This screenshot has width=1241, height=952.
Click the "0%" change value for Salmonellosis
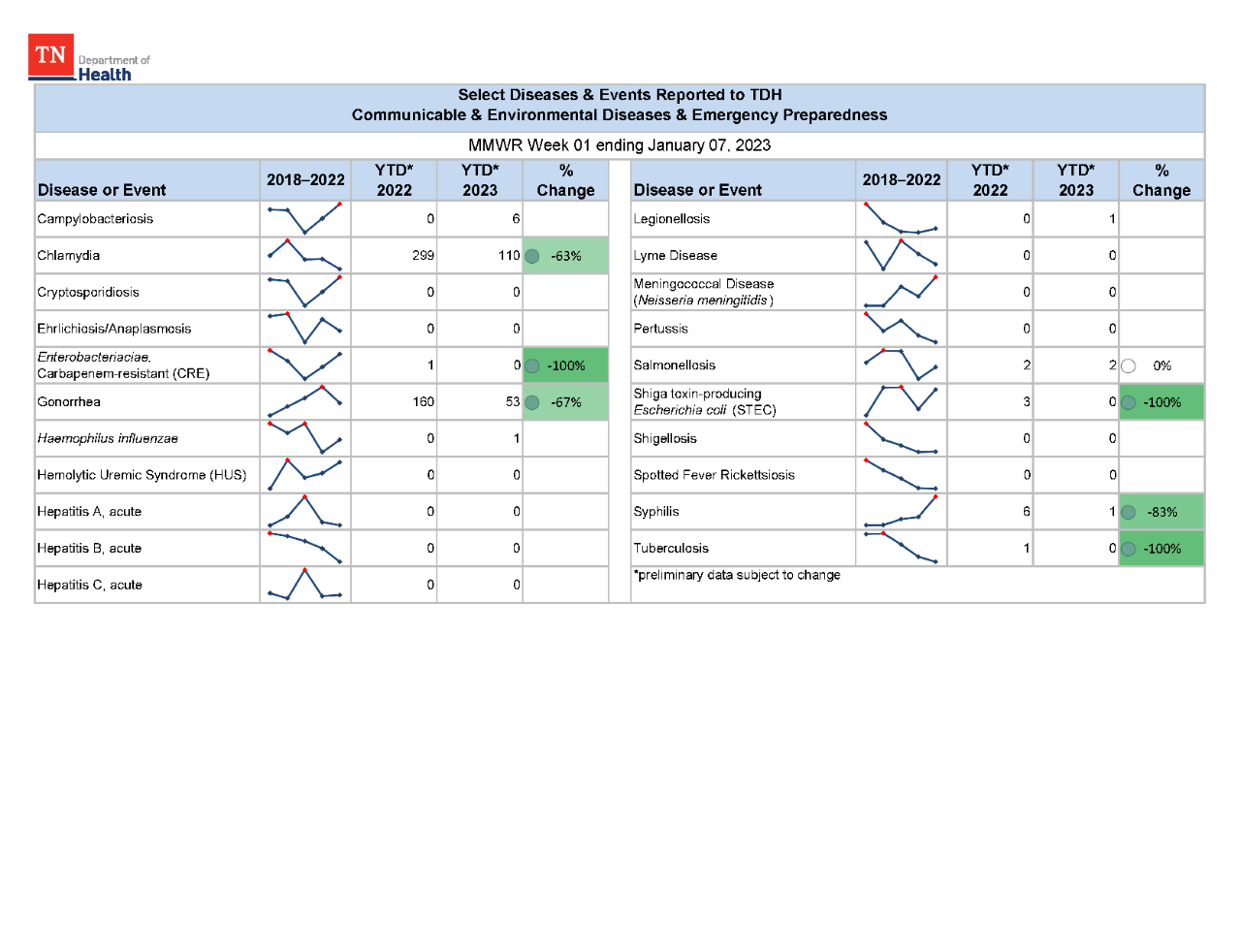click(x=1162, y=366)
